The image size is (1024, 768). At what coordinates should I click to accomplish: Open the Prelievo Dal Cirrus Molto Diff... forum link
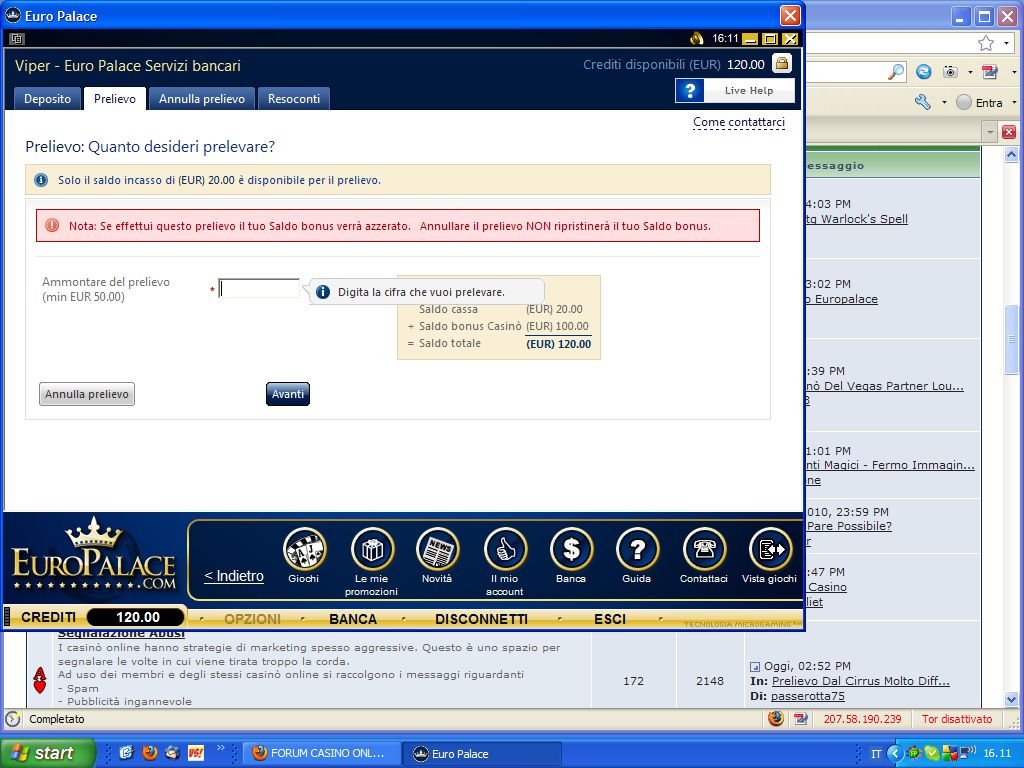click(860, 681)
